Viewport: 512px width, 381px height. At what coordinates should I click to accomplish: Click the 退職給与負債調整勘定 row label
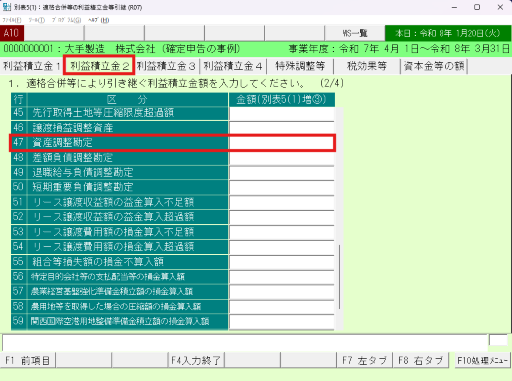click(x=83, y=173)
